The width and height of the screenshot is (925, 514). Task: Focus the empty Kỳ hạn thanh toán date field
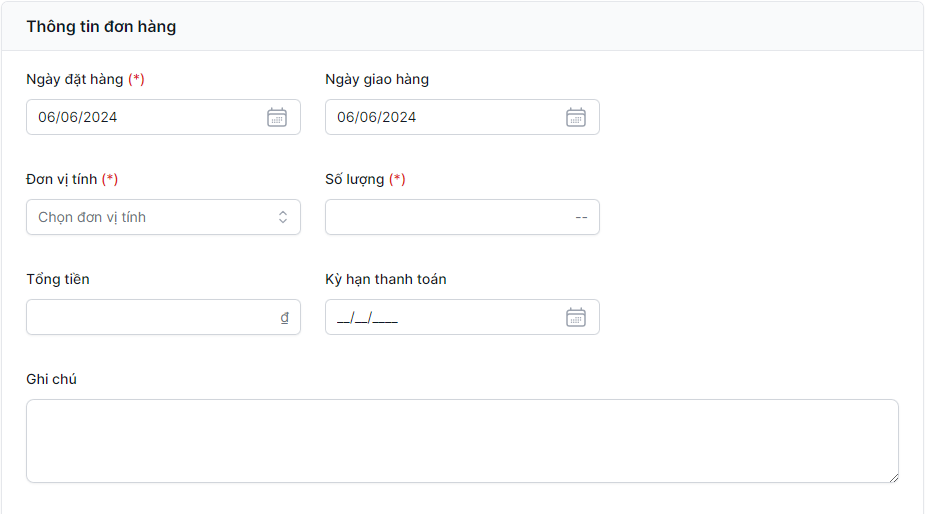[x=440, y=317]
